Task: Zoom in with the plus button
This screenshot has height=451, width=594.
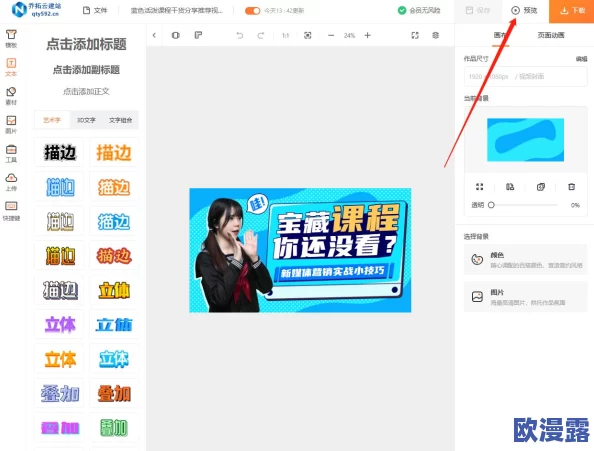Action: click(367, 35)
